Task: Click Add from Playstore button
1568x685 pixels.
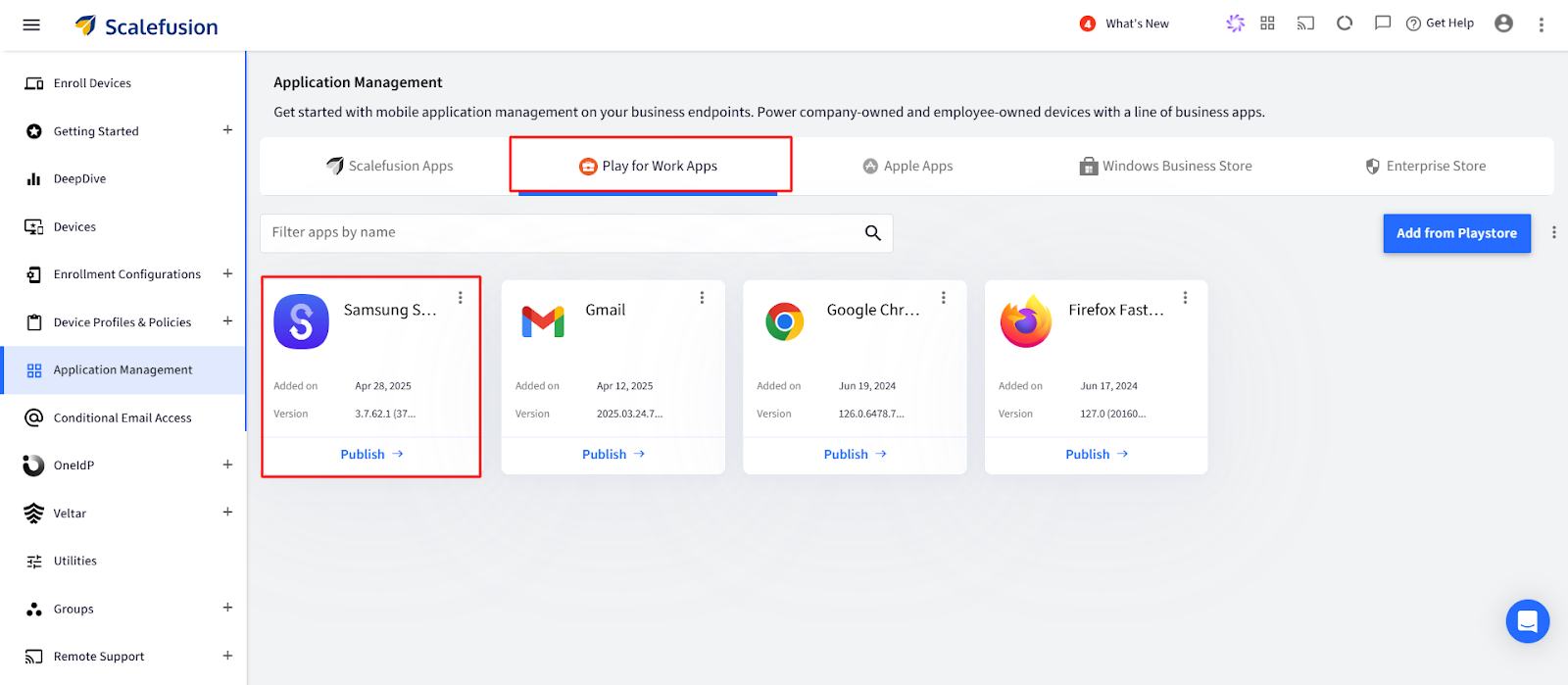Action: pos(1456,233)
